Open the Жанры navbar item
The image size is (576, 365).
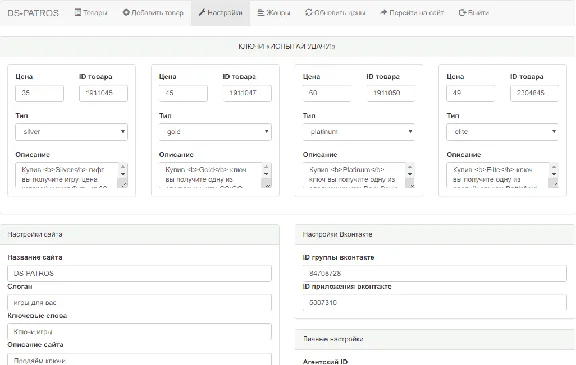(x=274, y=13)
